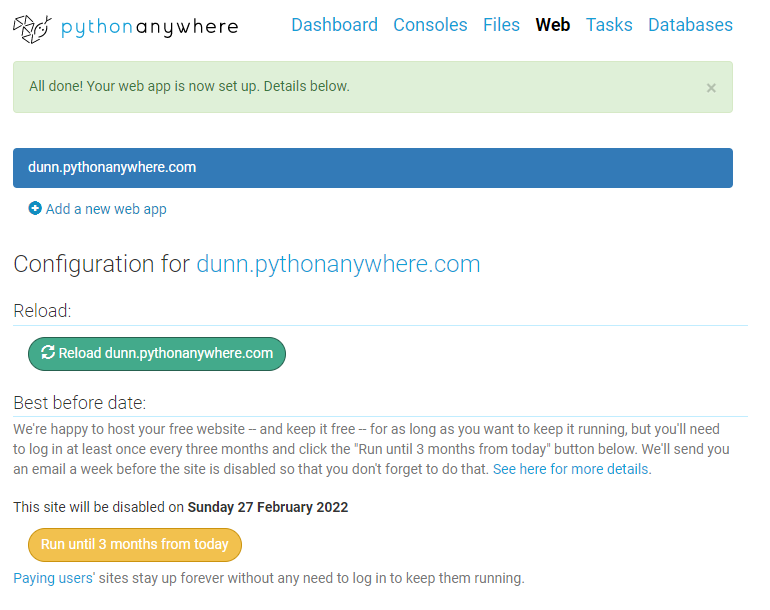770x610 pixels.
Task: Click the plus icon beside Add a new web app
Action: (x=35, y=208)
